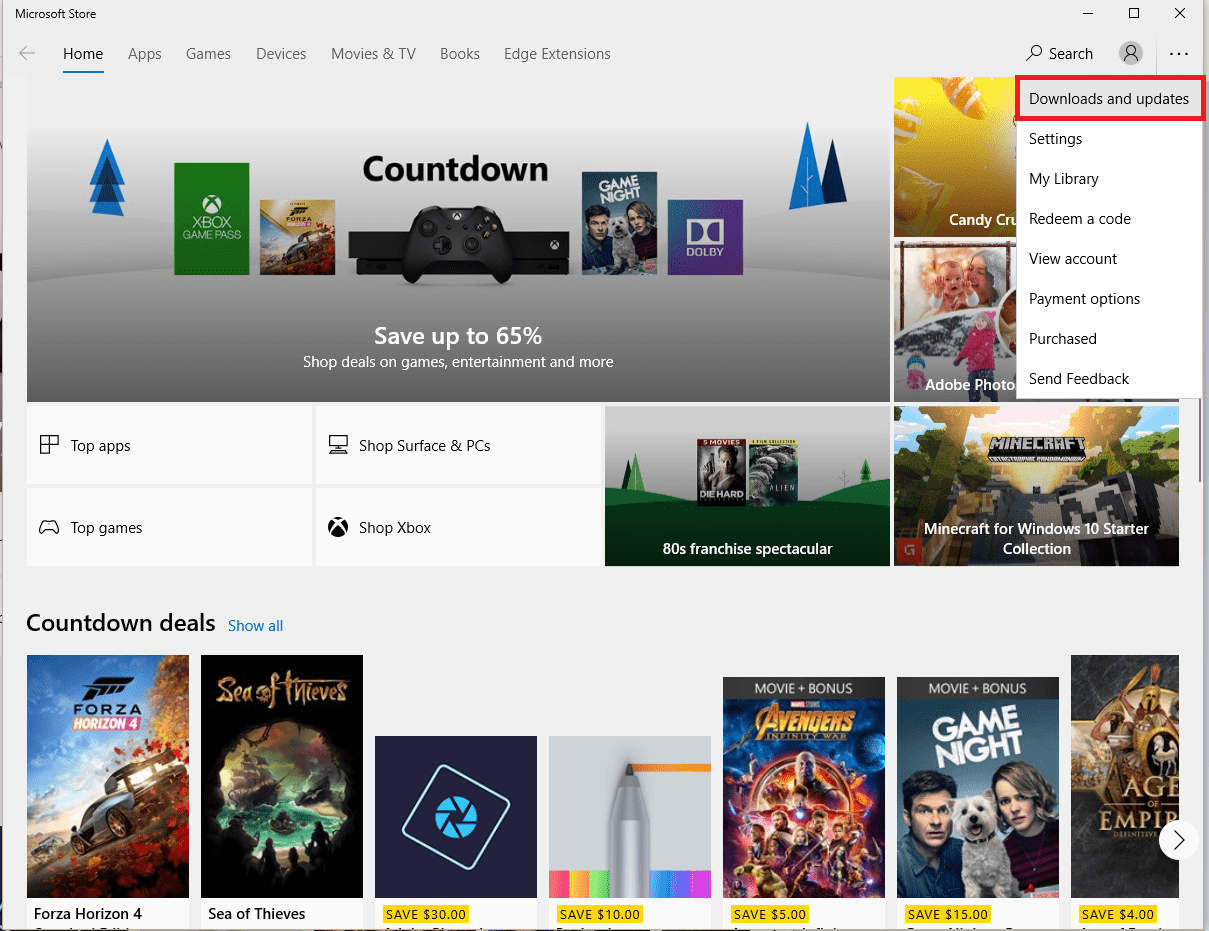
Task: Switch to the Games tab
Action: point(208,54)
